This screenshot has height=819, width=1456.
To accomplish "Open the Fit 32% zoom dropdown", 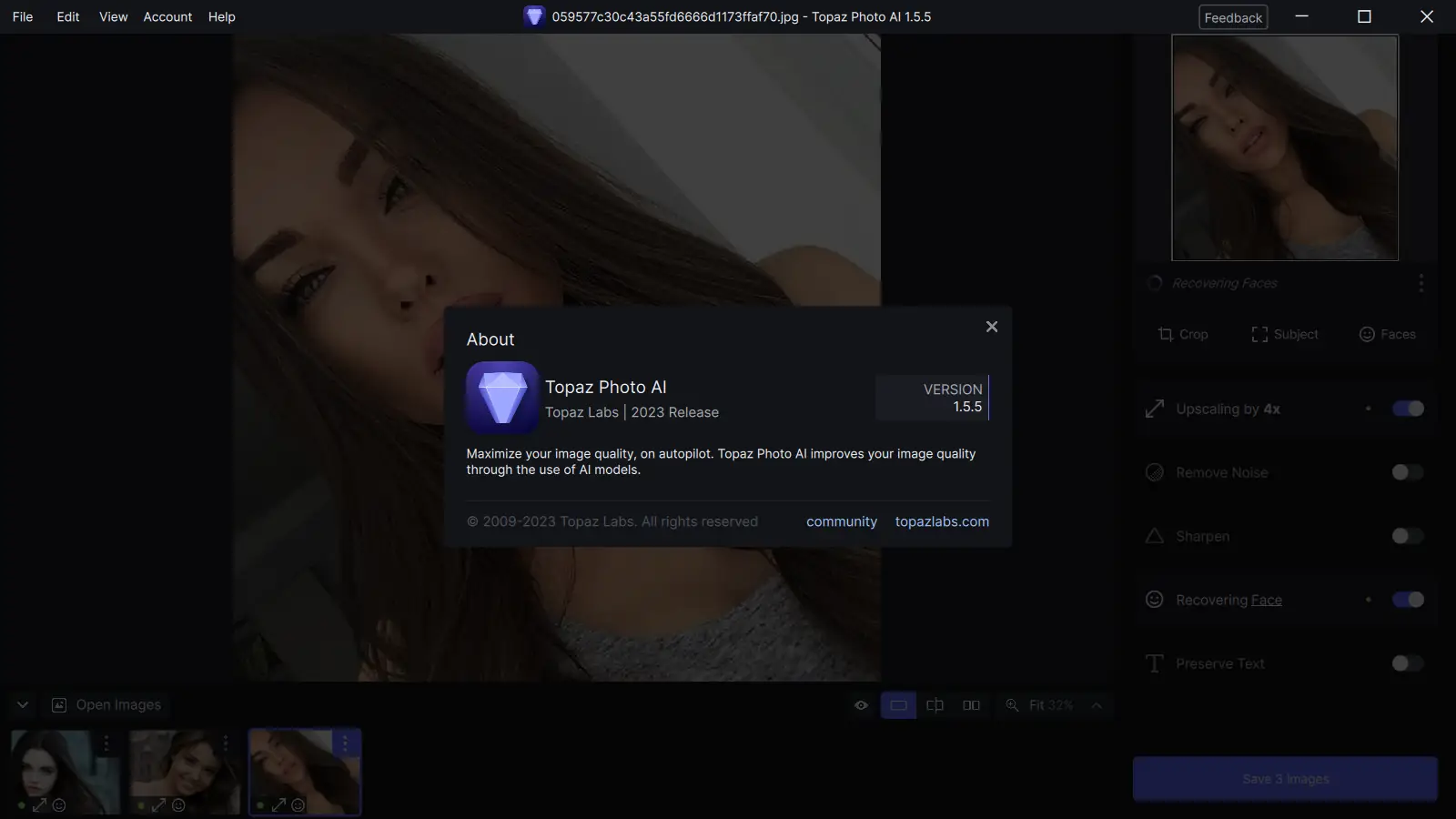I will pos(1051,705).
